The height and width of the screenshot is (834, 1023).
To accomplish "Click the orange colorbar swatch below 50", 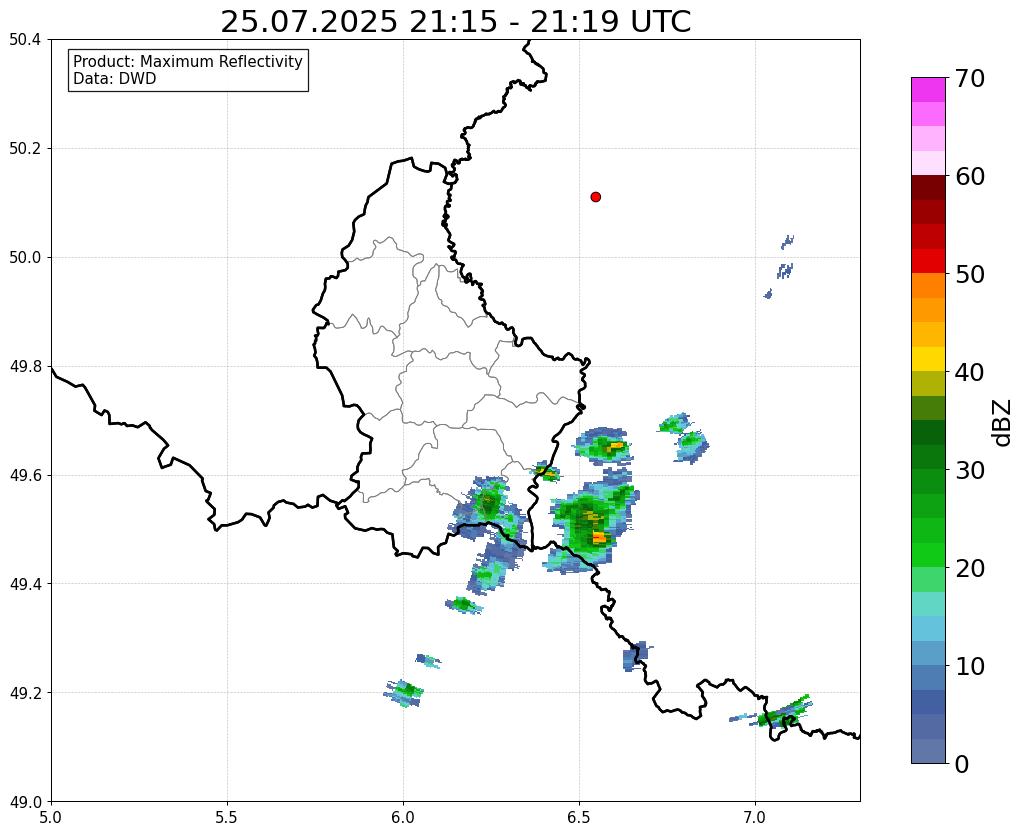I will coord(928,286).
